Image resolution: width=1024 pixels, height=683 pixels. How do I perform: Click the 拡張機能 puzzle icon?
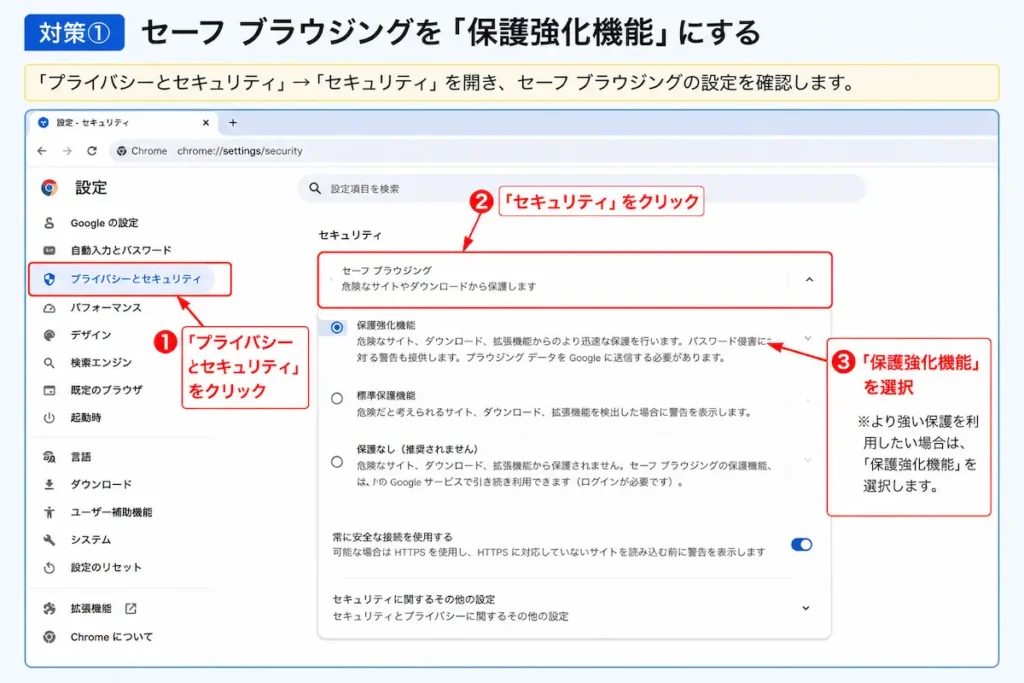(x=49, y=609)
